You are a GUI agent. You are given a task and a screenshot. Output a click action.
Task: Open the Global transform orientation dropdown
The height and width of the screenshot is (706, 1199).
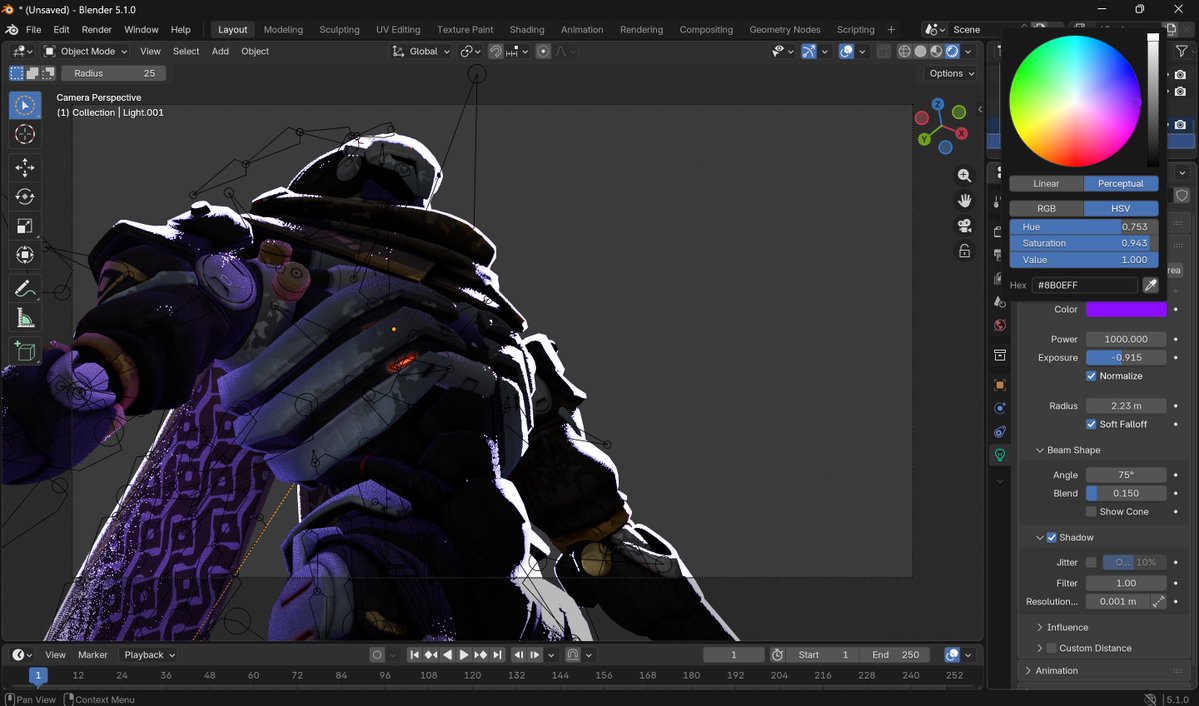pos(421,51)
